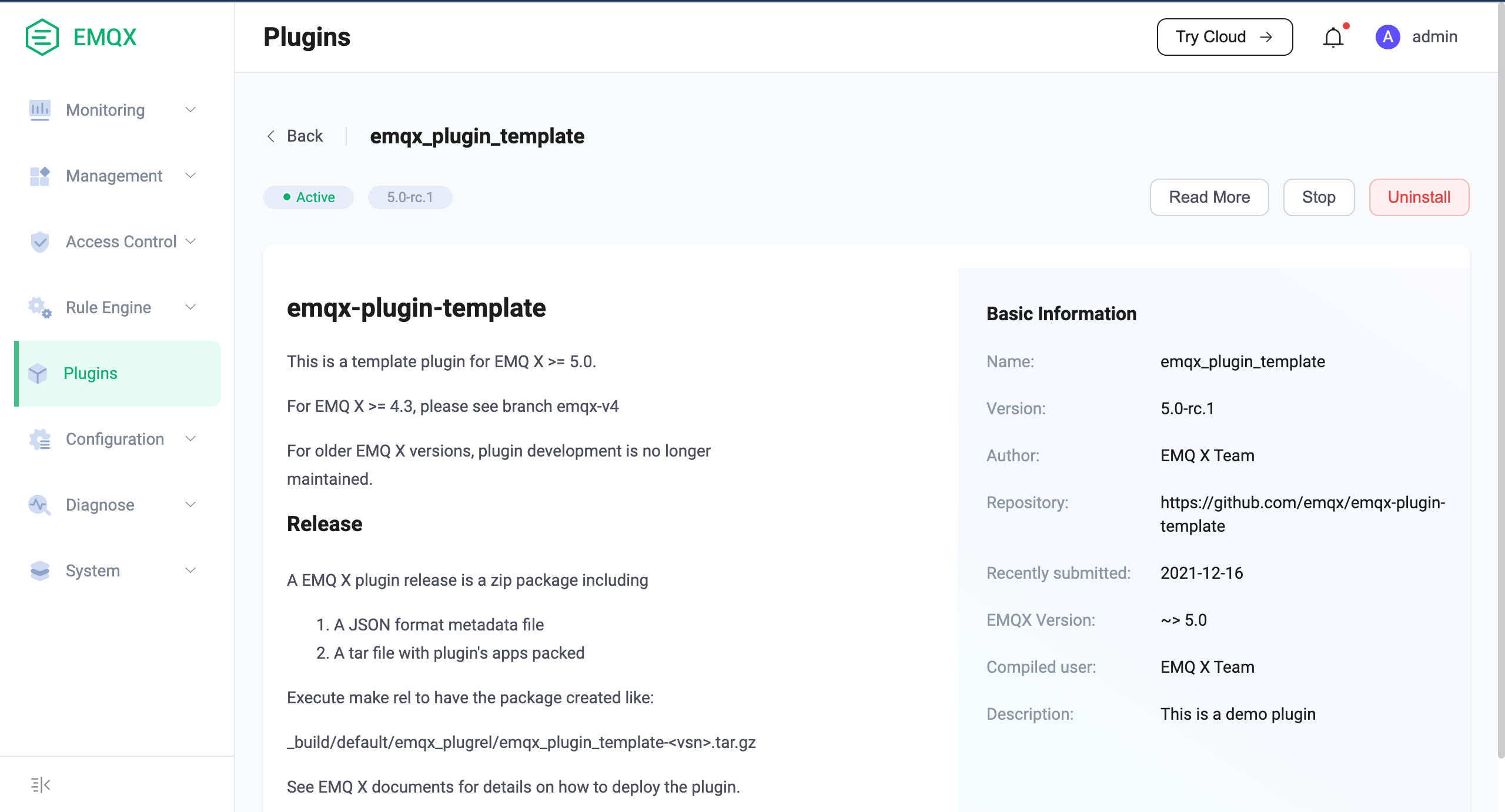This screenshot has width=1505, height=812.
Task: Click the Rule Engine gears icon
Action: click(39, 307)
